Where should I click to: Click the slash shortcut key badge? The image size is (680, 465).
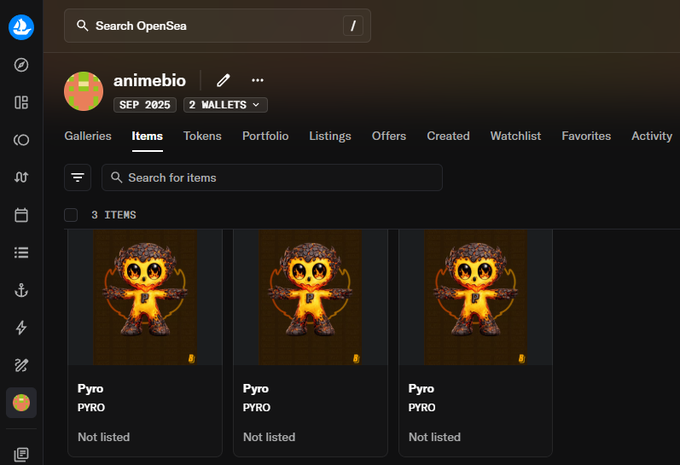coord(353,26)
